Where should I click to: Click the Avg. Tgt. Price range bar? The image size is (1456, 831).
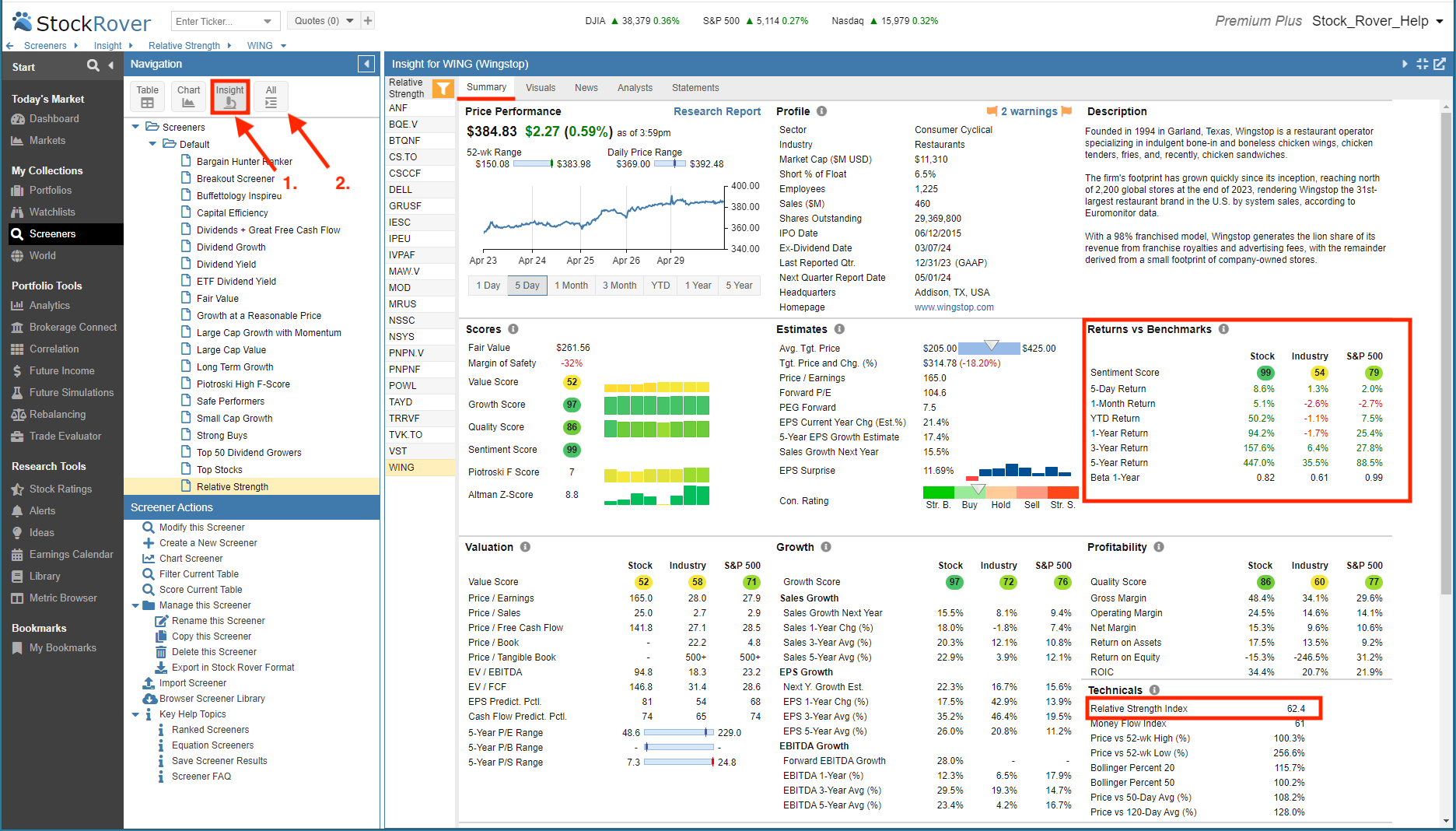click(x=989, y=349)
